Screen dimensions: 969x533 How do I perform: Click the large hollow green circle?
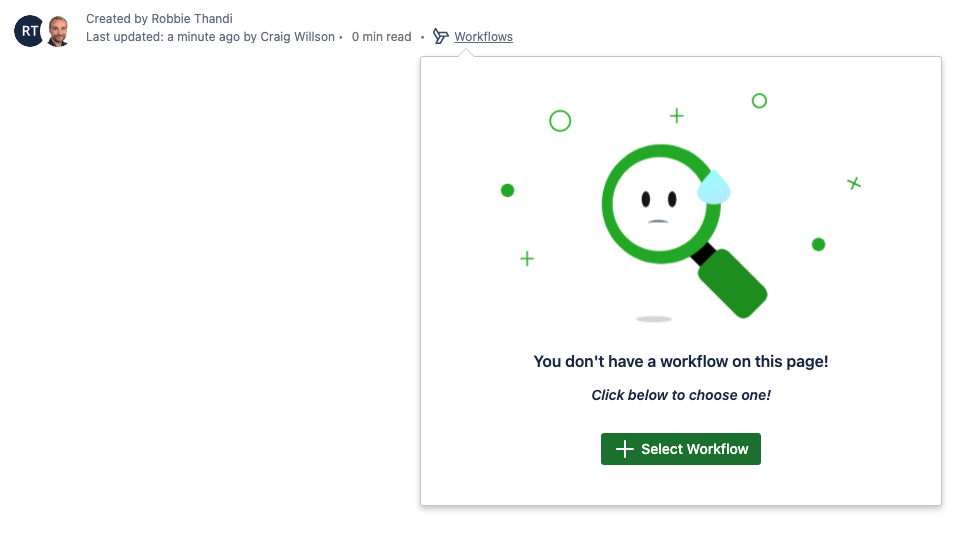tap(560, 121)
